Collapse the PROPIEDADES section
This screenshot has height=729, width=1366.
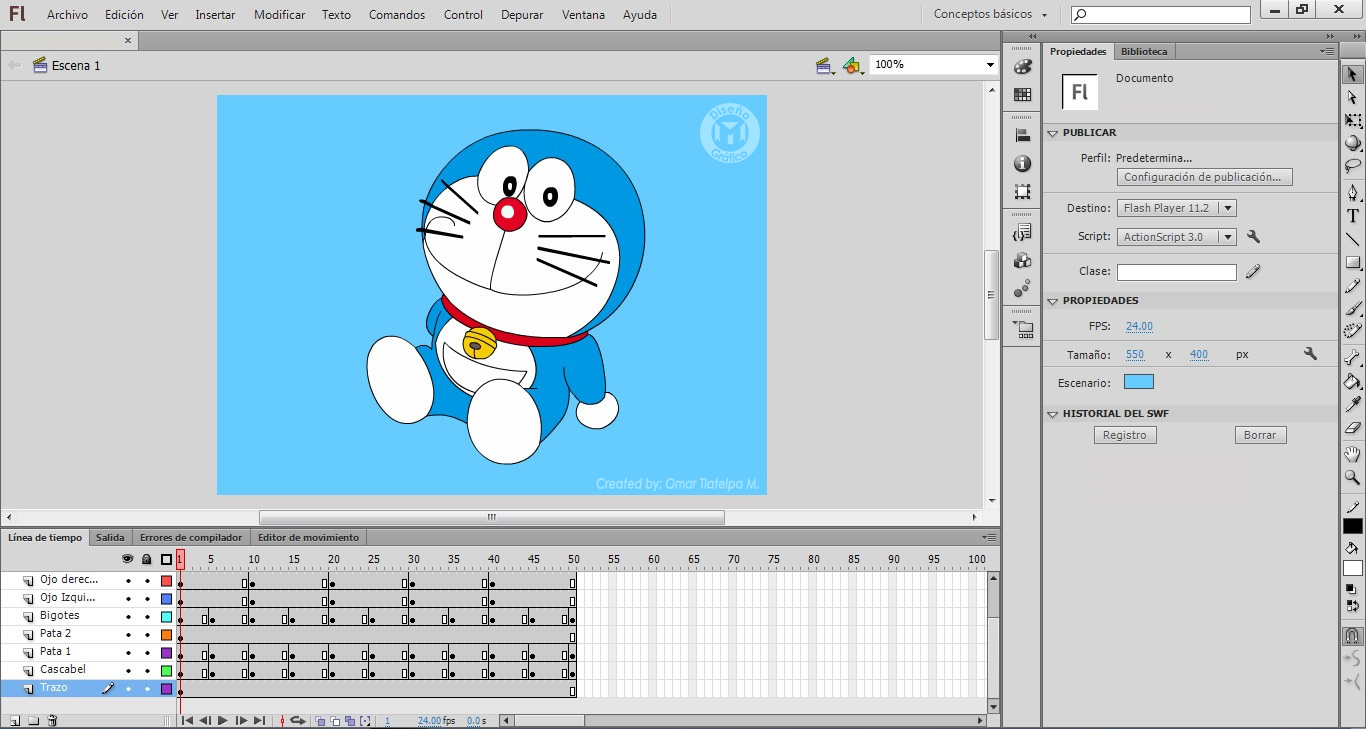(x=1052, y=301)
